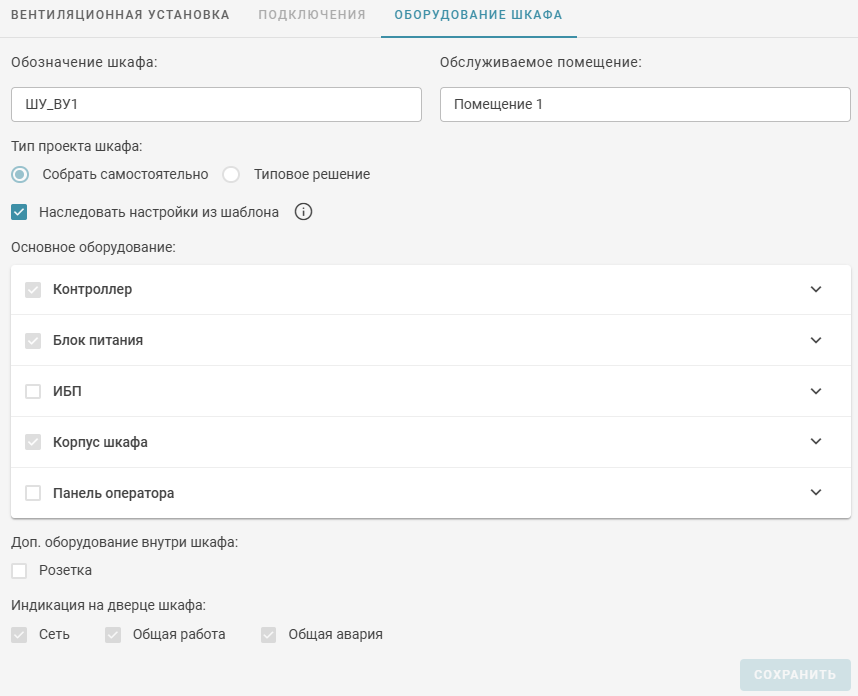This screenshot has width=858, height=696.
Task: Expand the ИБП section chevron
Action: tap(816, 391)
